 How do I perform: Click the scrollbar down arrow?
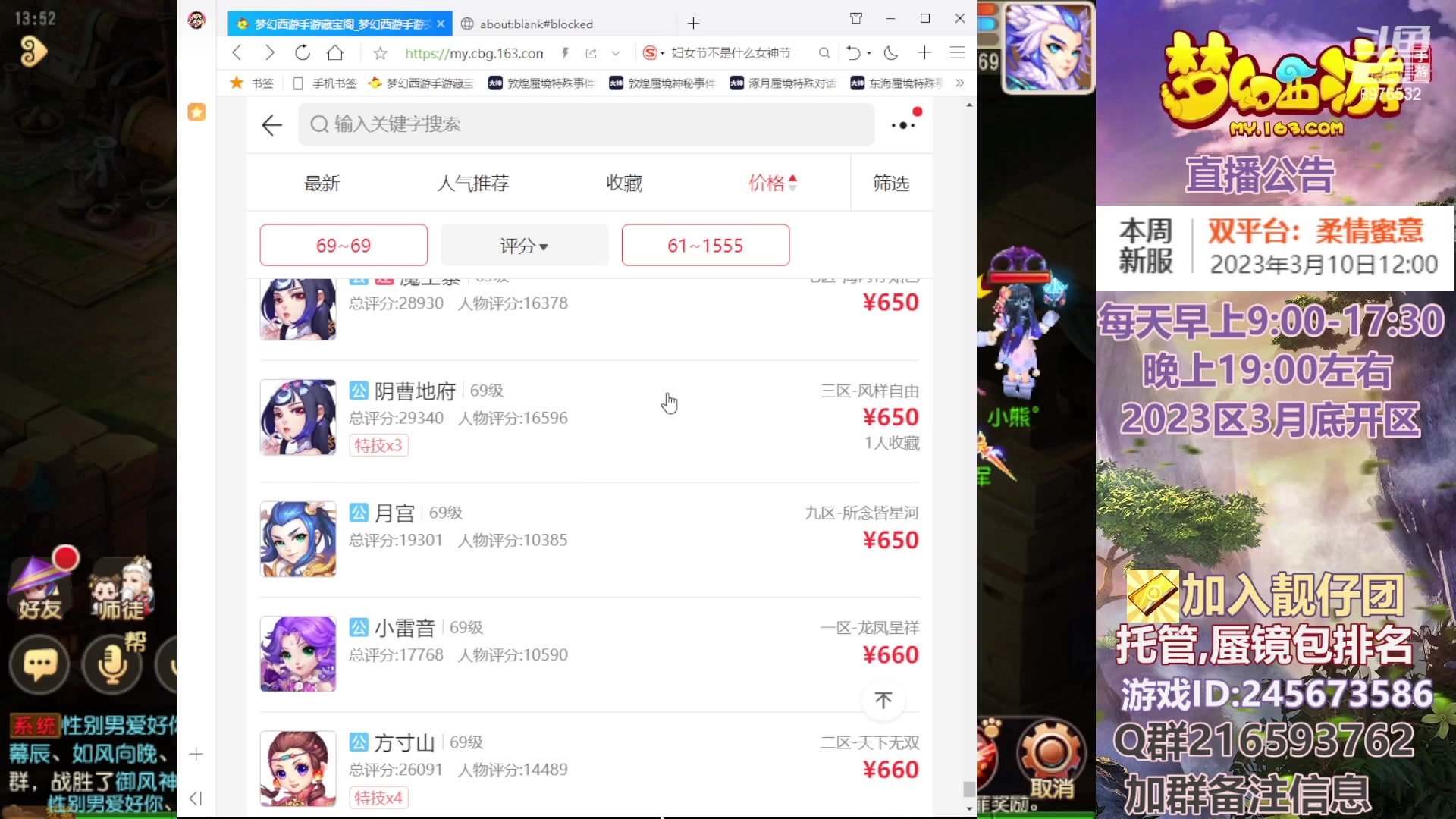pos(969,808)
